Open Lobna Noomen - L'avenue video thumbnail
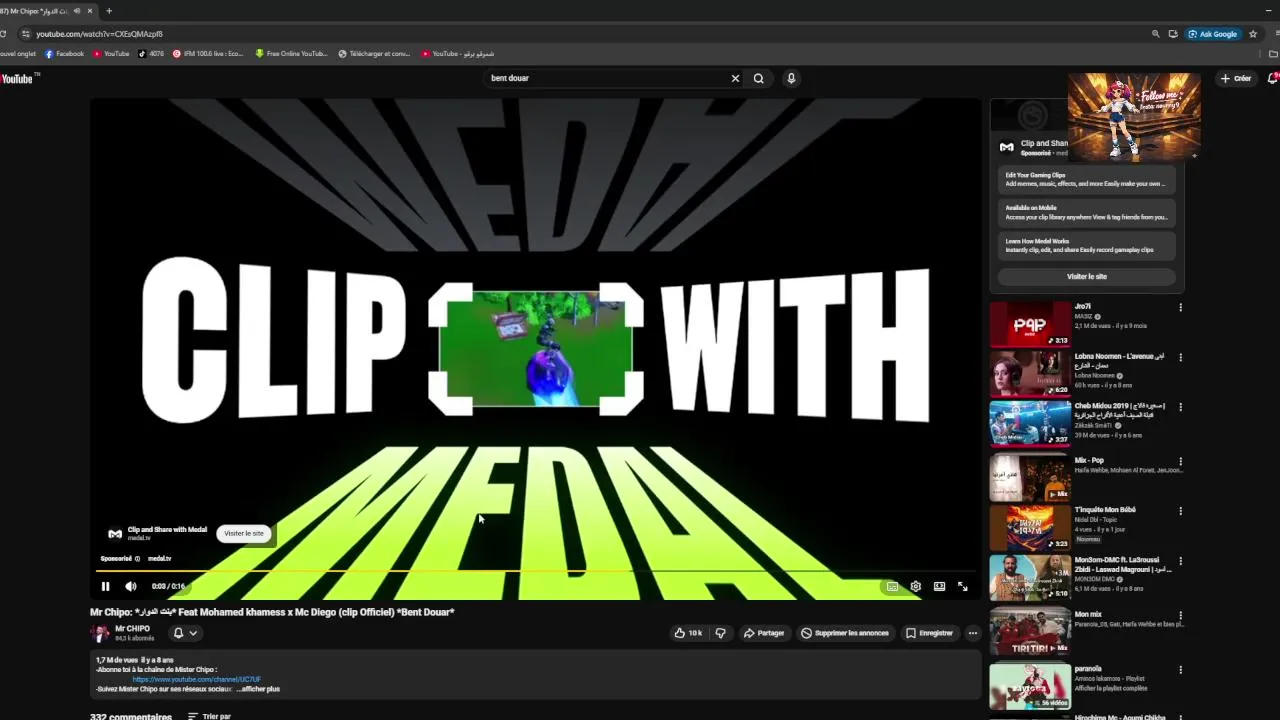This screenshot has width=1280, height=720. (x=1030, y=375)
